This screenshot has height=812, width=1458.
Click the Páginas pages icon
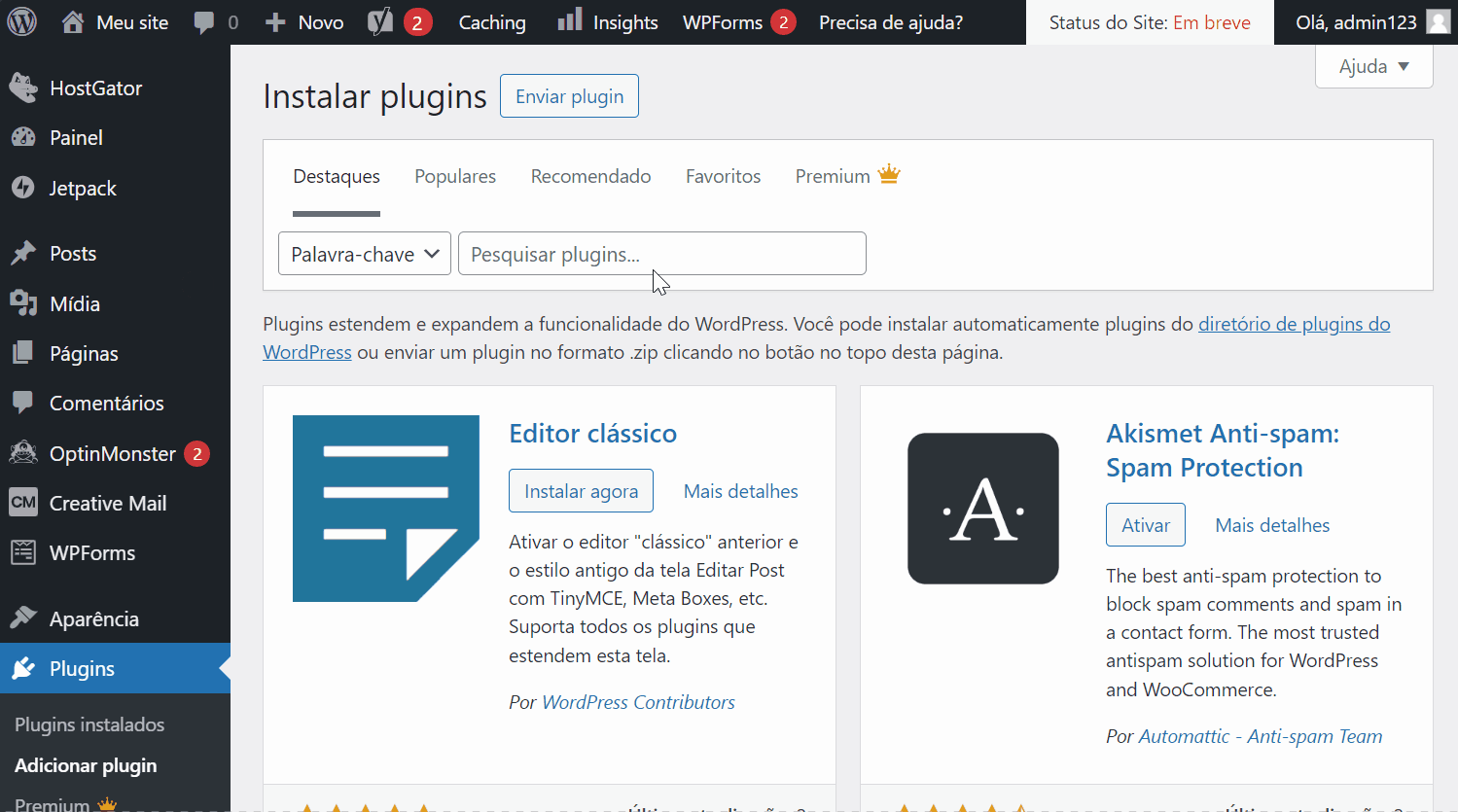(x=23, y=353)
